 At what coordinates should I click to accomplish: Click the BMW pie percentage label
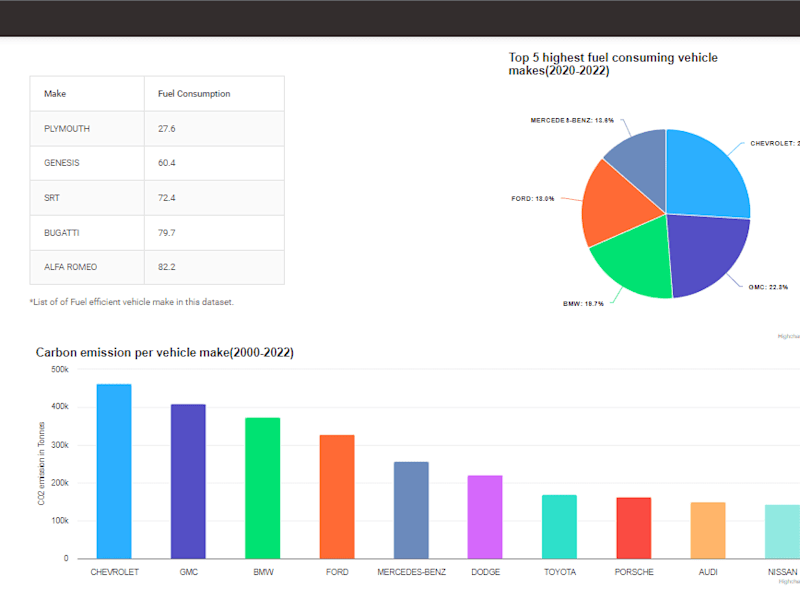click(x=583, y=304)
